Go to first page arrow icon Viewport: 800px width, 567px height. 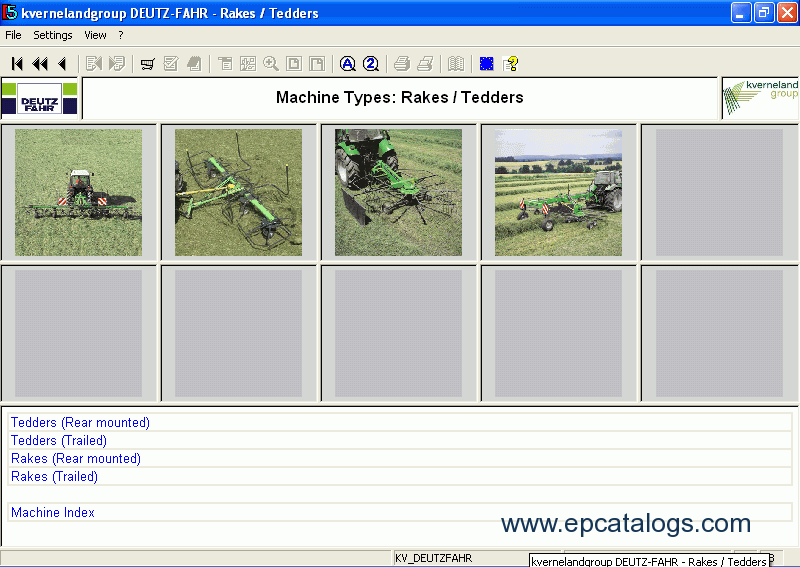(x=17, y=64)
